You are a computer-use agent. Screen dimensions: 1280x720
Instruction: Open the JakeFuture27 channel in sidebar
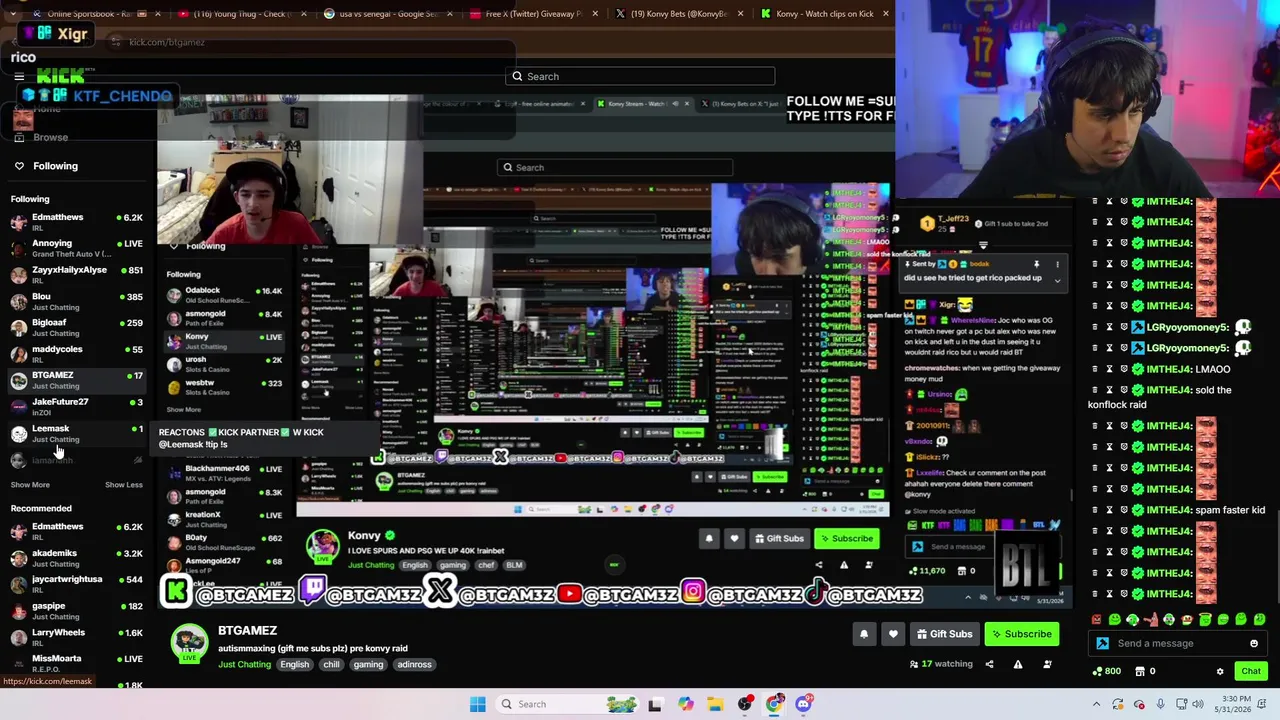(x=77, y=406)
